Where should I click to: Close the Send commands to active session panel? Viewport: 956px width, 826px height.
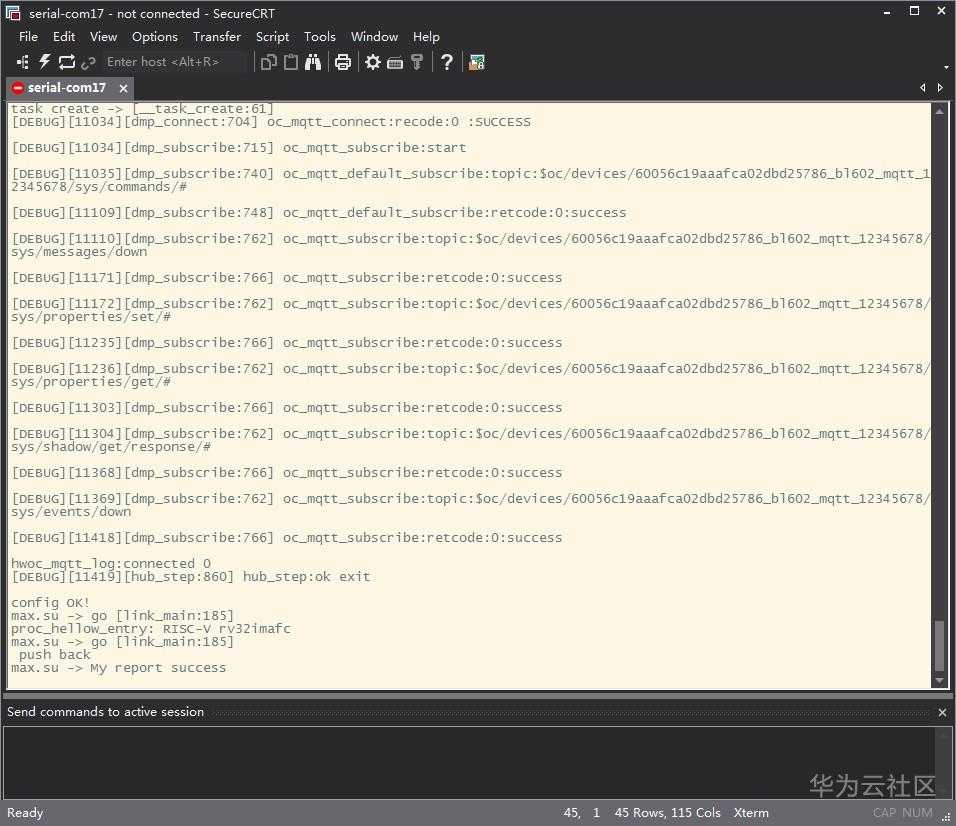(942, 712)
